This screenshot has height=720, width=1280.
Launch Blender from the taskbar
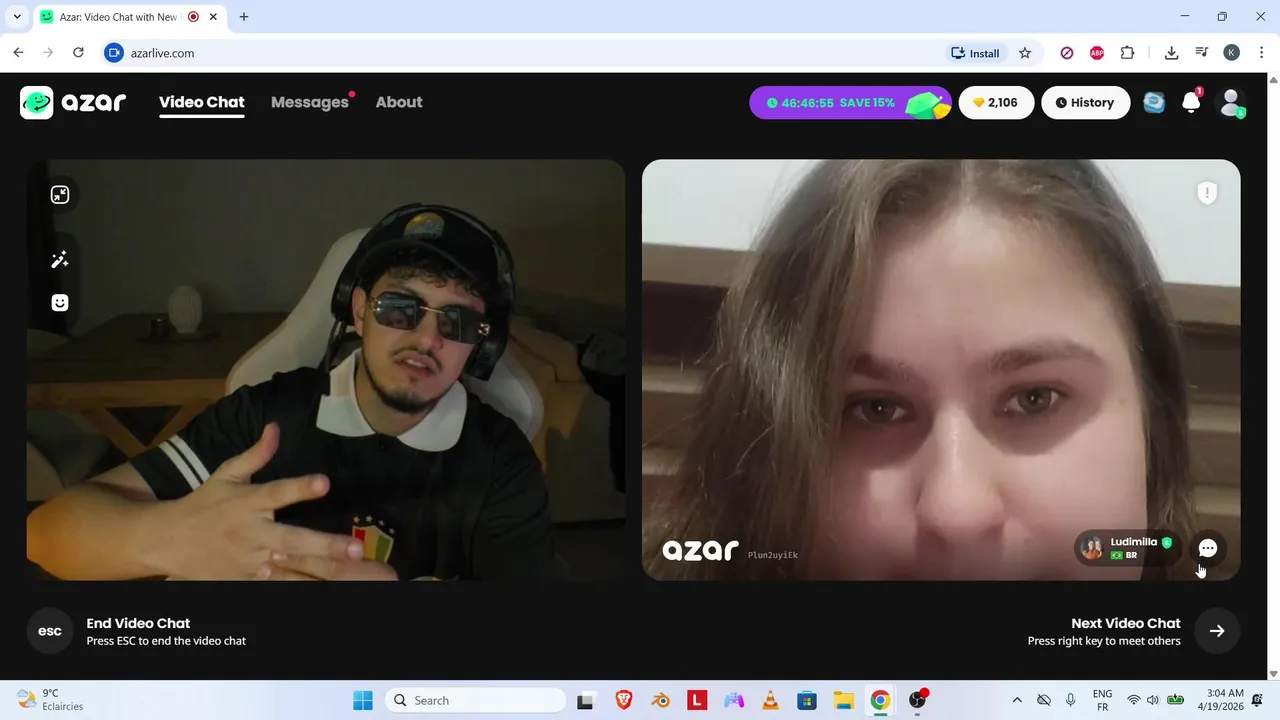coord(661,700)
